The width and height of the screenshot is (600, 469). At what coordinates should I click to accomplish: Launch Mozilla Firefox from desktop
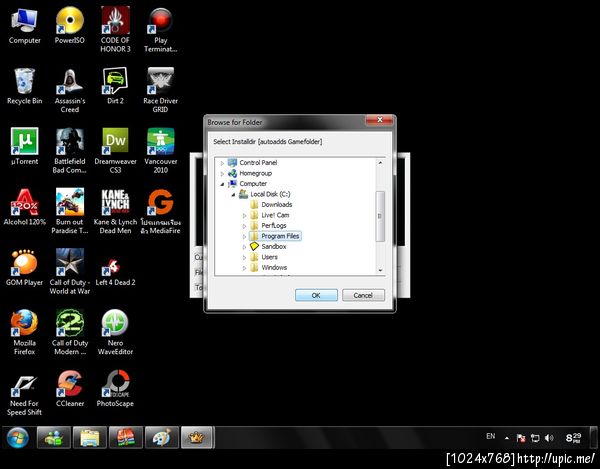coord(24,333)
